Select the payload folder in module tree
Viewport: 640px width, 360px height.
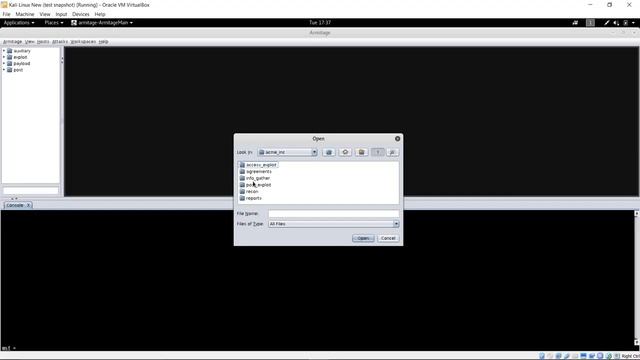coord(19,64)
